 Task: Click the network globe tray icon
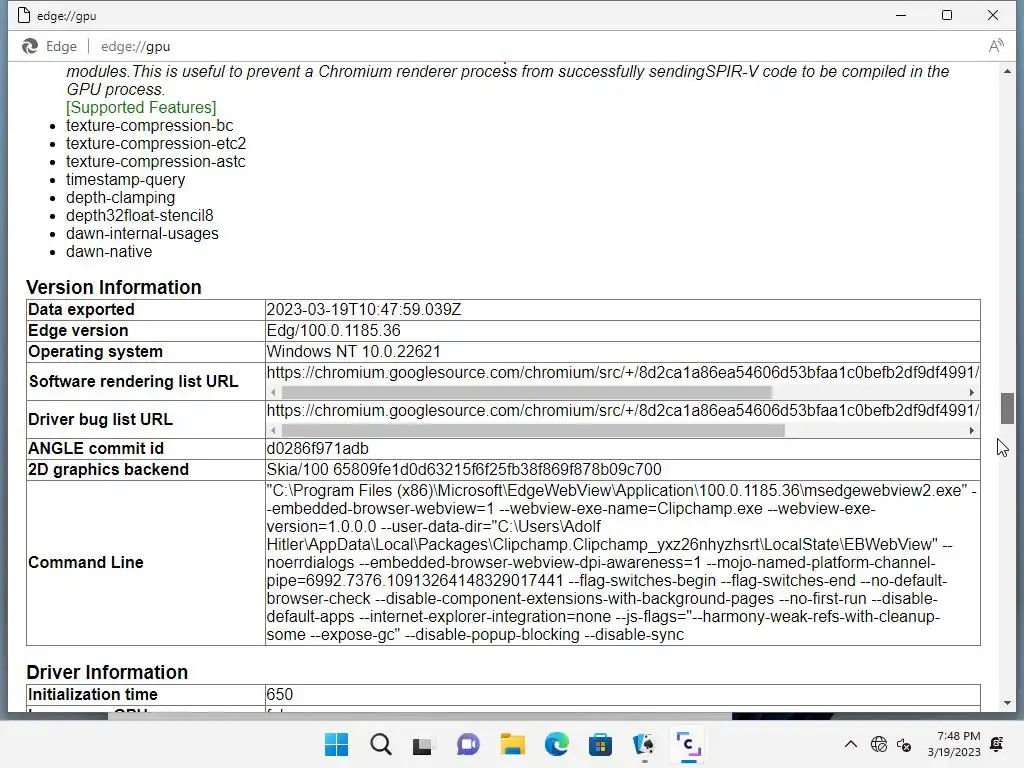879,744
